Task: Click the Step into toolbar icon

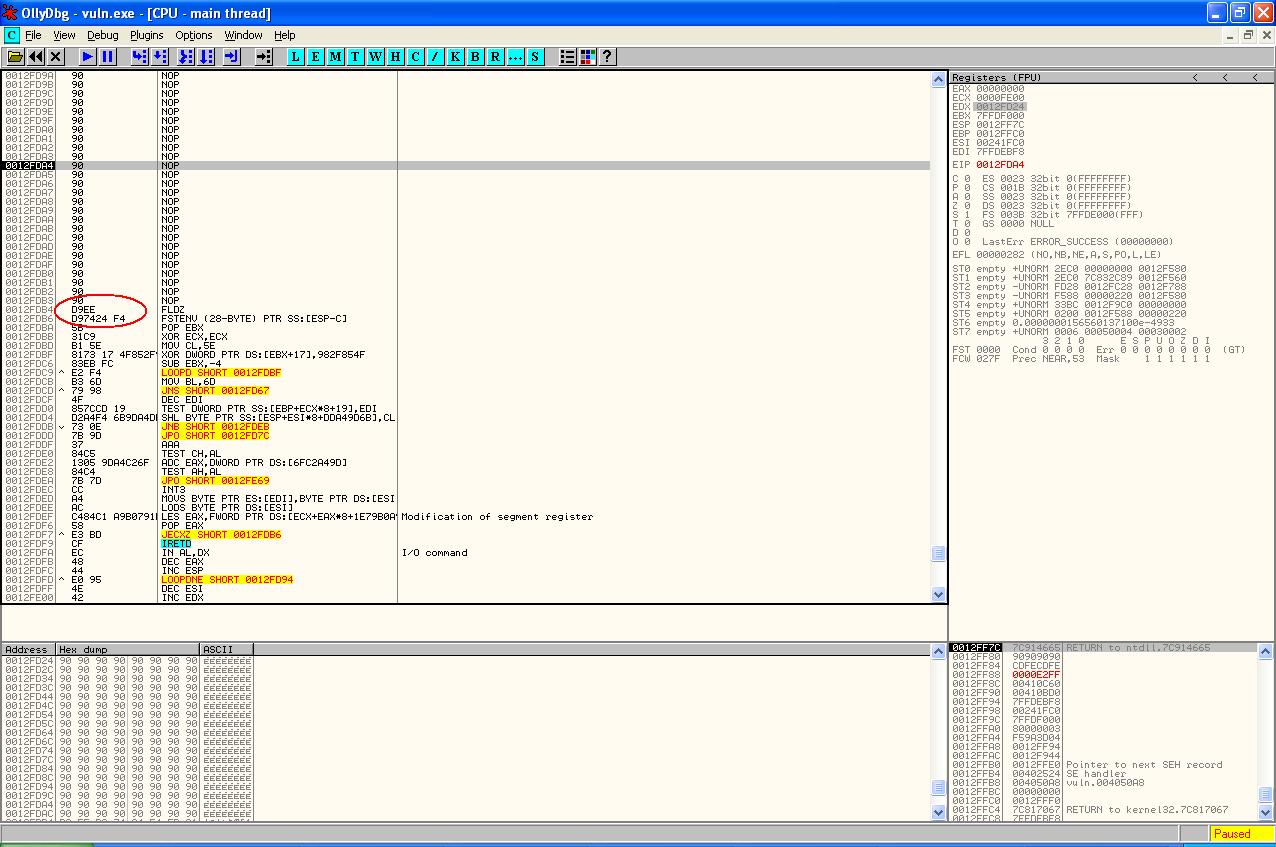Action: [x=139, y=57]
